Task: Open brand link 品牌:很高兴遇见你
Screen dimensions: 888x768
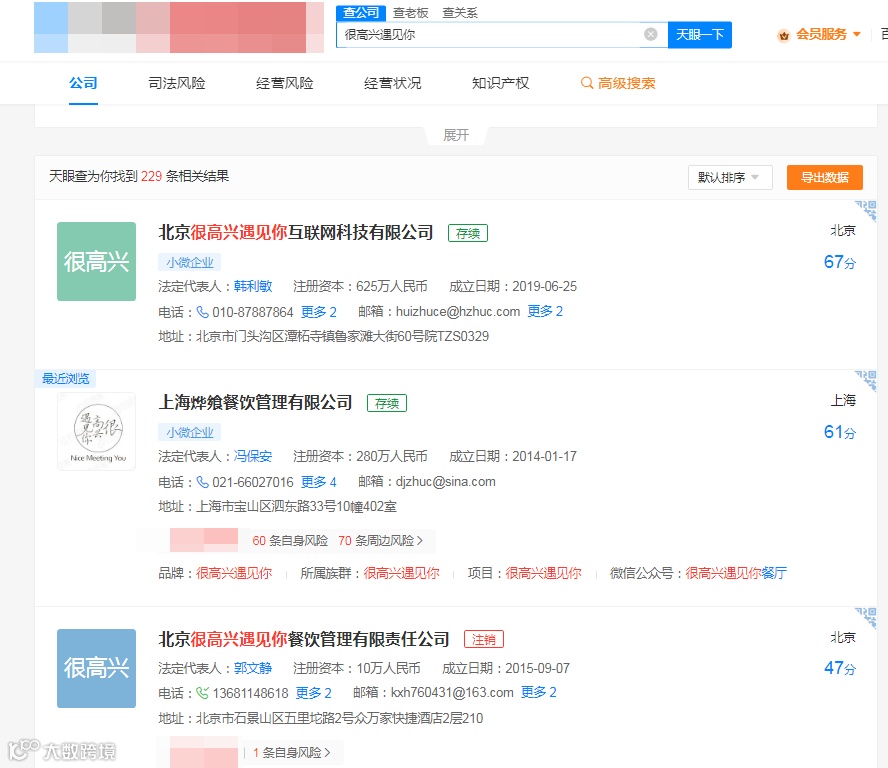Action: coord(234,573)
